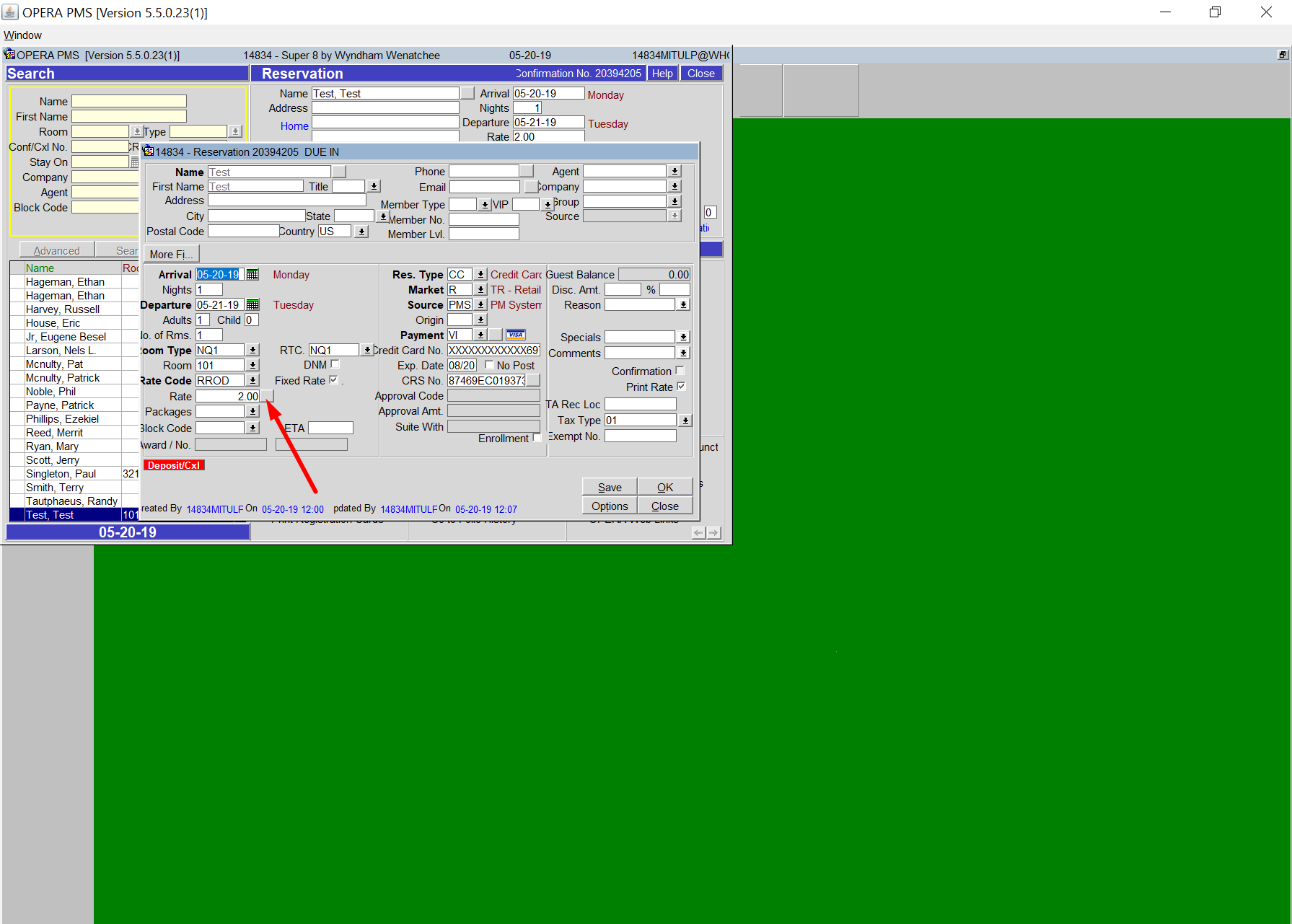Click the lookup button beside the Name field
The width and height of the screenshot is (1292, 924).
[x=338, y=171]
